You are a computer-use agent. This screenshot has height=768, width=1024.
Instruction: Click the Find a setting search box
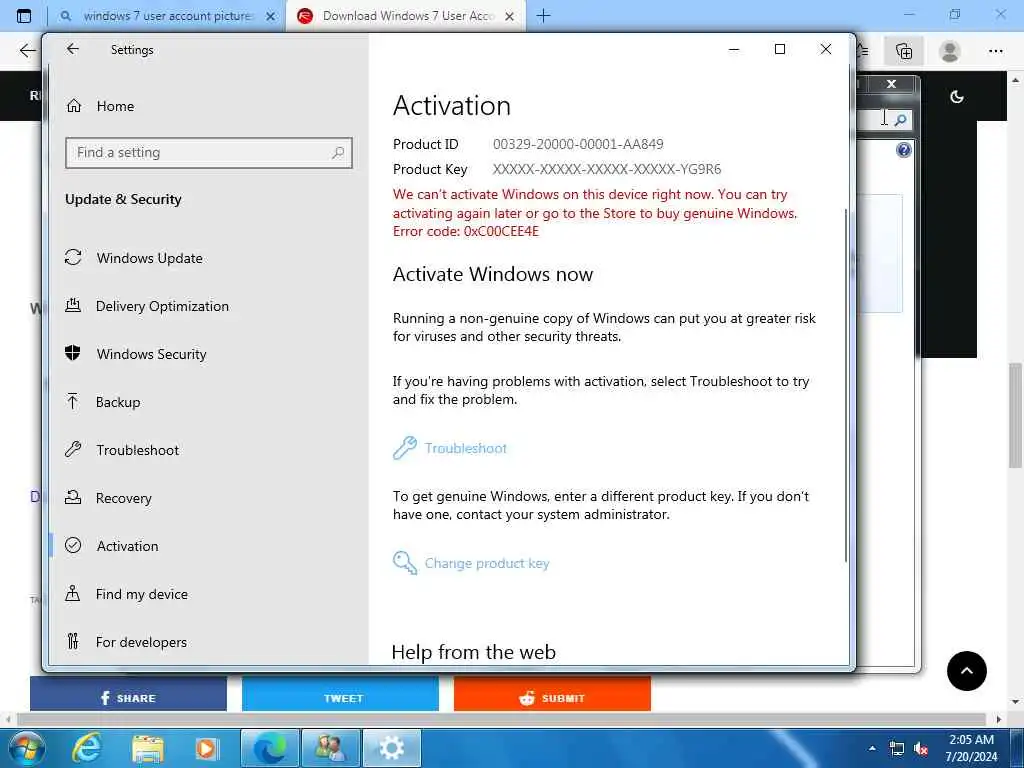point(209,153)
